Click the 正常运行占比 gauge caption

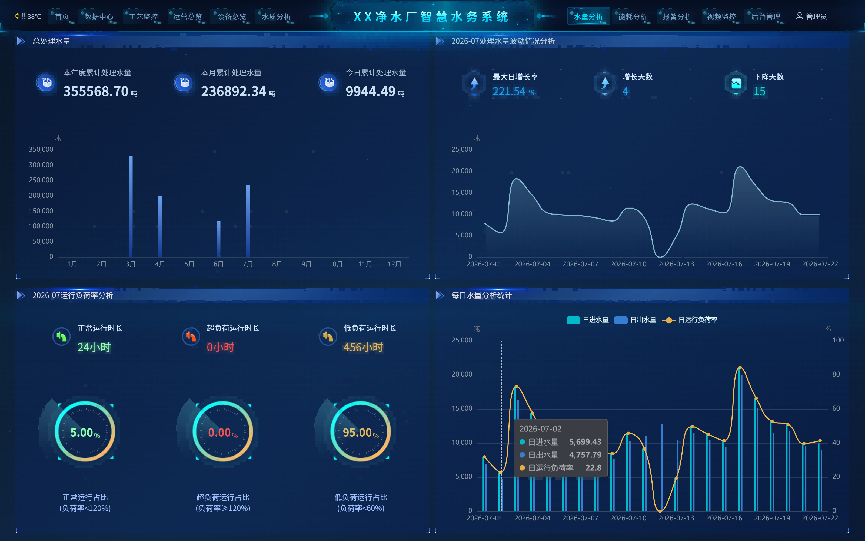[85, 497]
